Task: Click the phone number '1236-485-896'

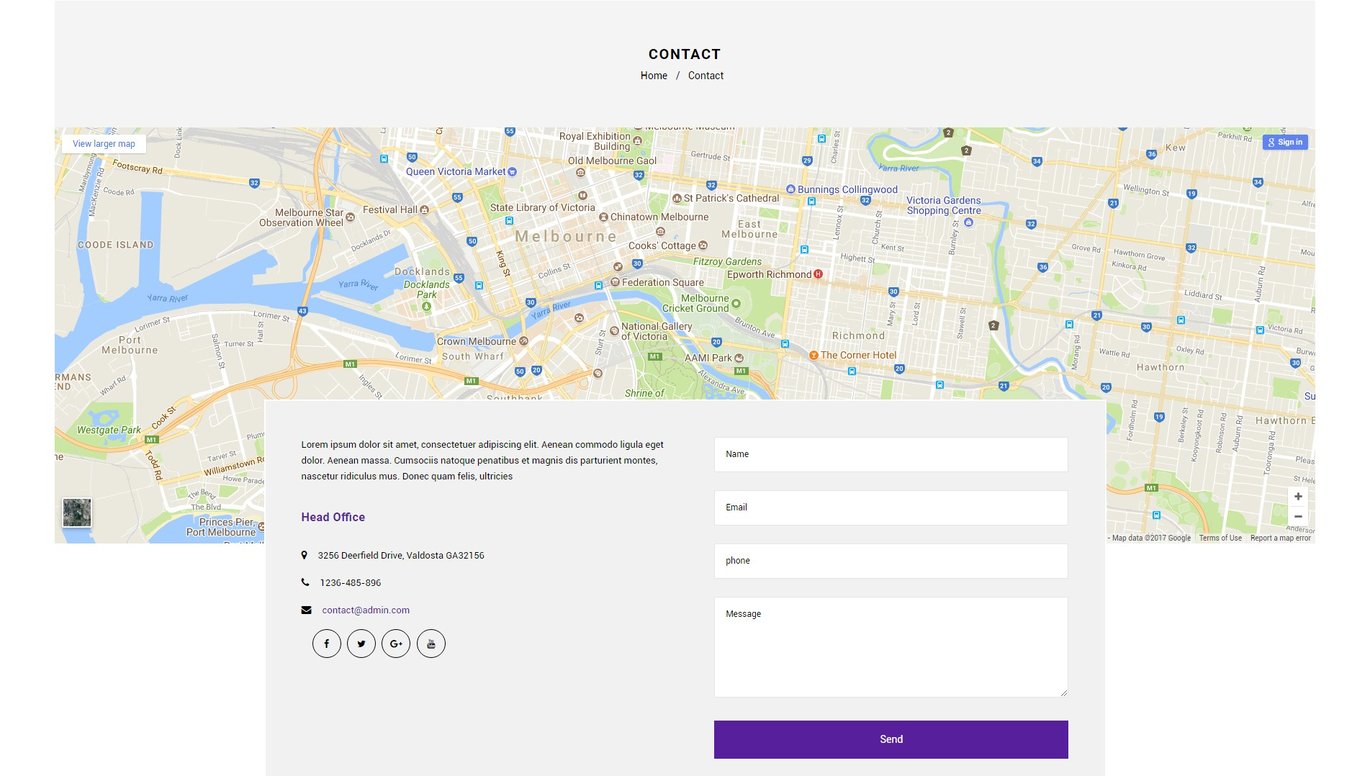Action: click(x=350, y=582)
